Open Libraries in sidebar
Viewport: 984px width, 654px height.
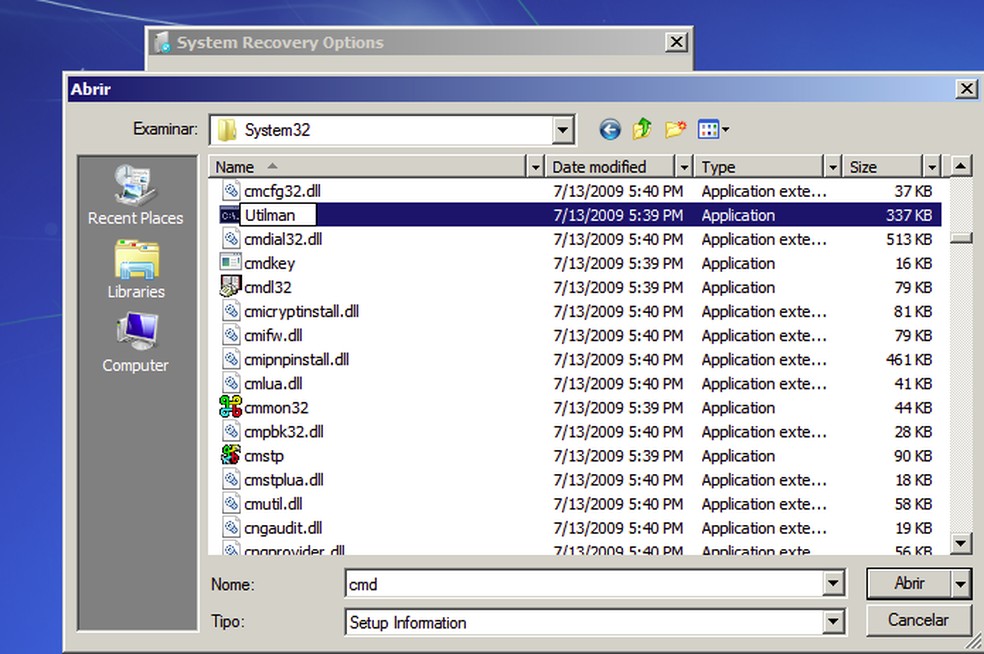135,270
